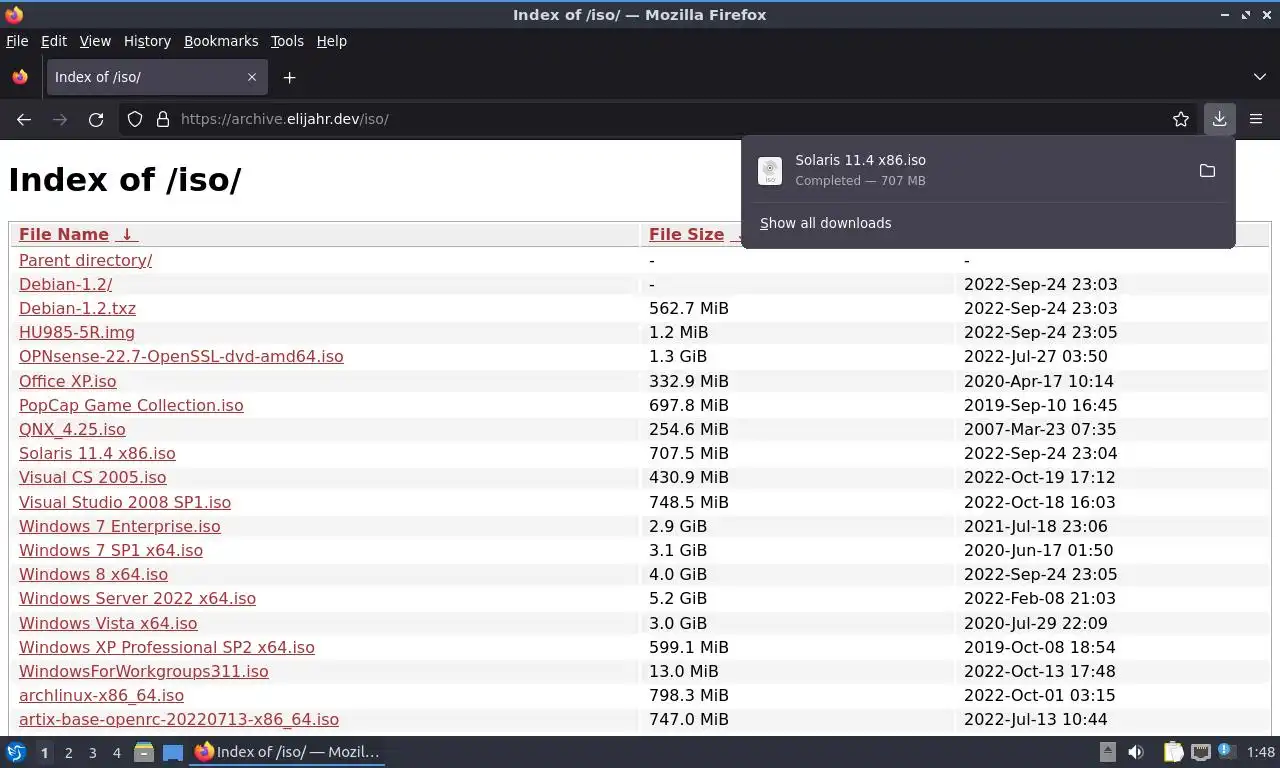Focus the URL address bar

click(x=660, y=119)
